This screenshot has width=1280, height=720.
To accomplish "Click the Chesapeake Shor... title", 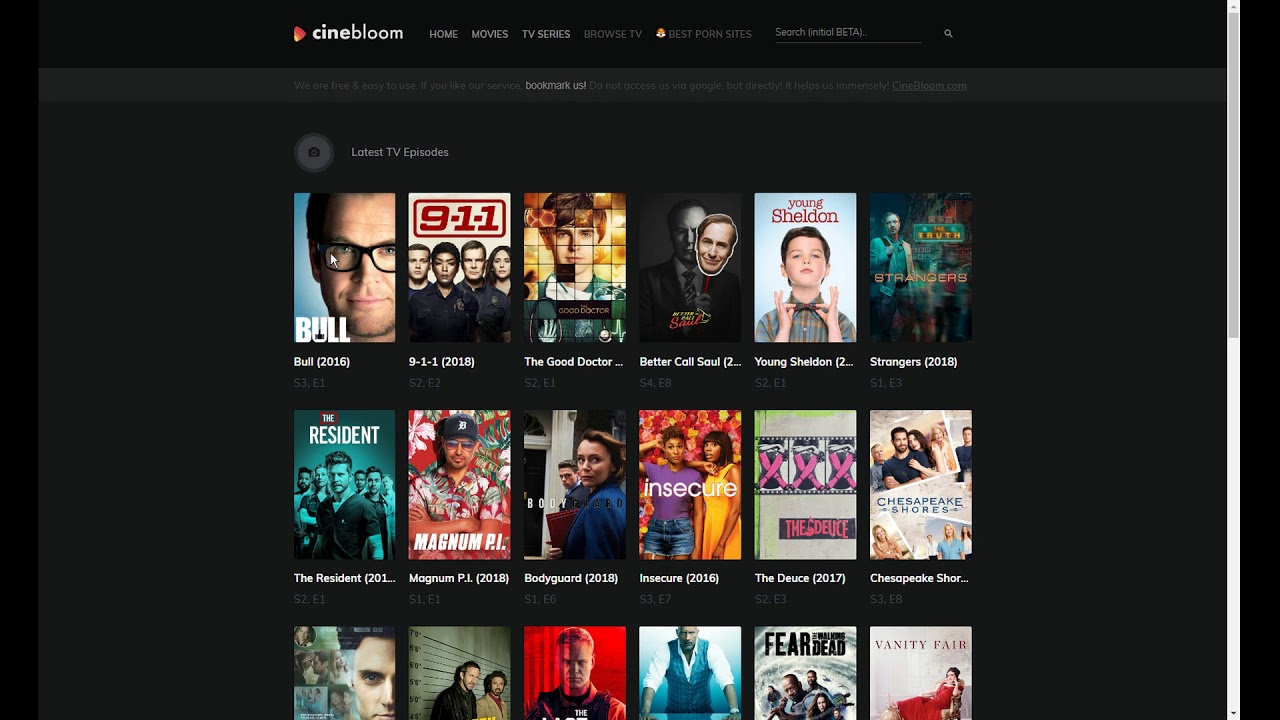I will pos(920,579).
